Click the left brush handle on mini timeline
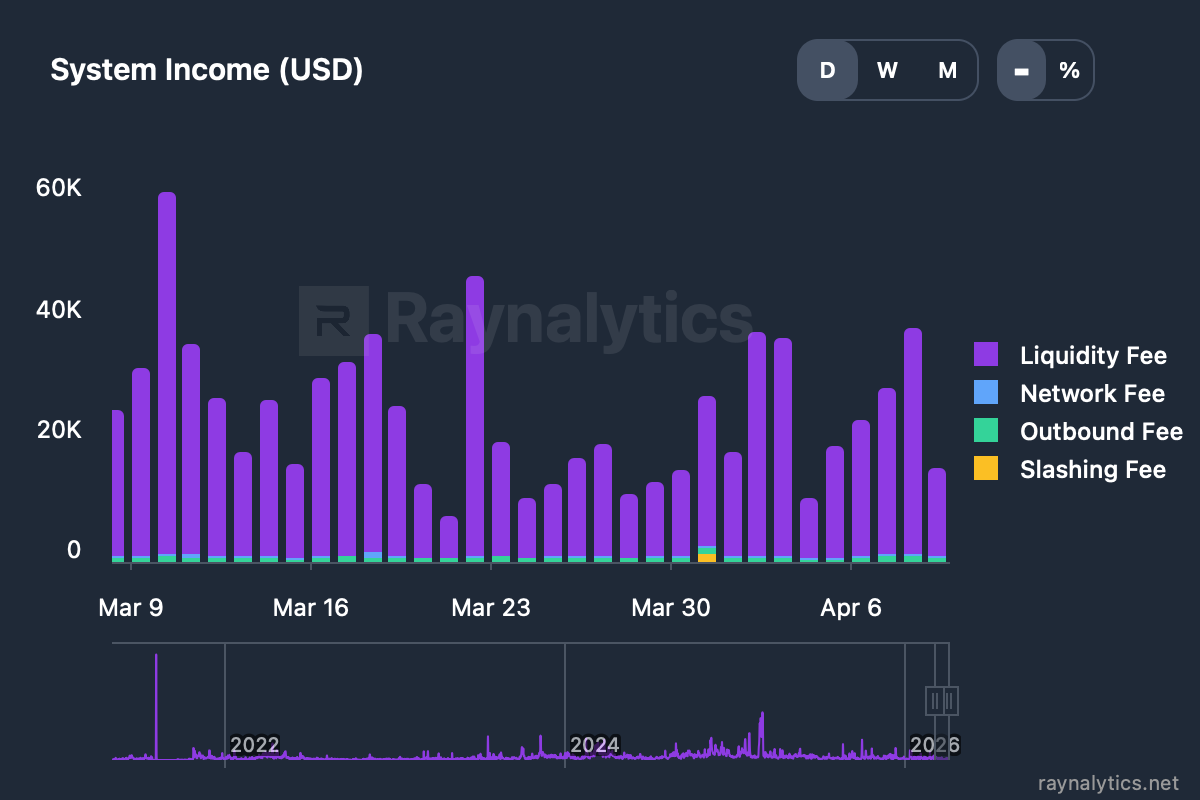Viewport: 1200px width, 800px height. click(x=936, y=701)
